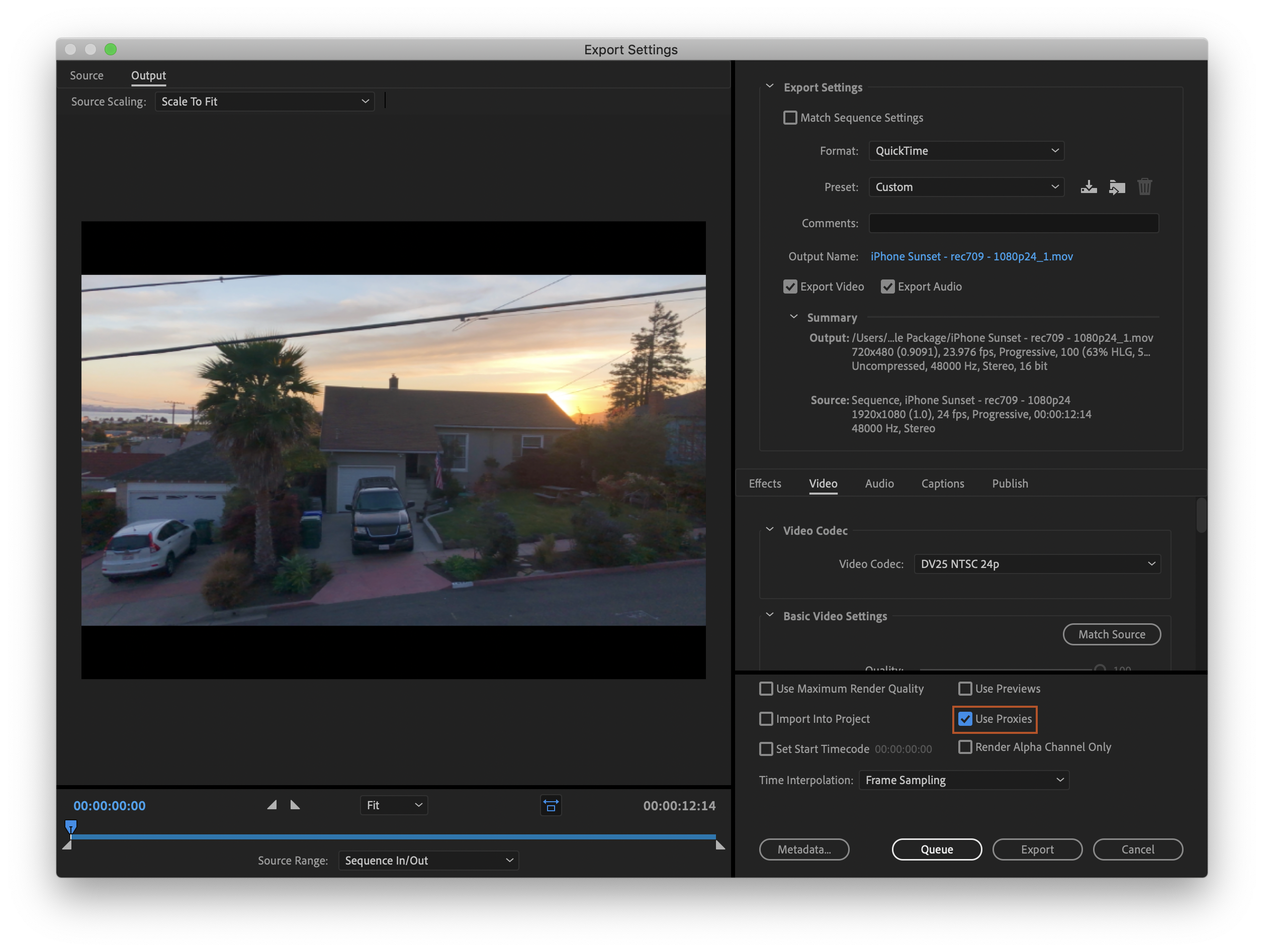Open the Source Range dropdown at bottom

pyautogui.click(x=428, y=857)
